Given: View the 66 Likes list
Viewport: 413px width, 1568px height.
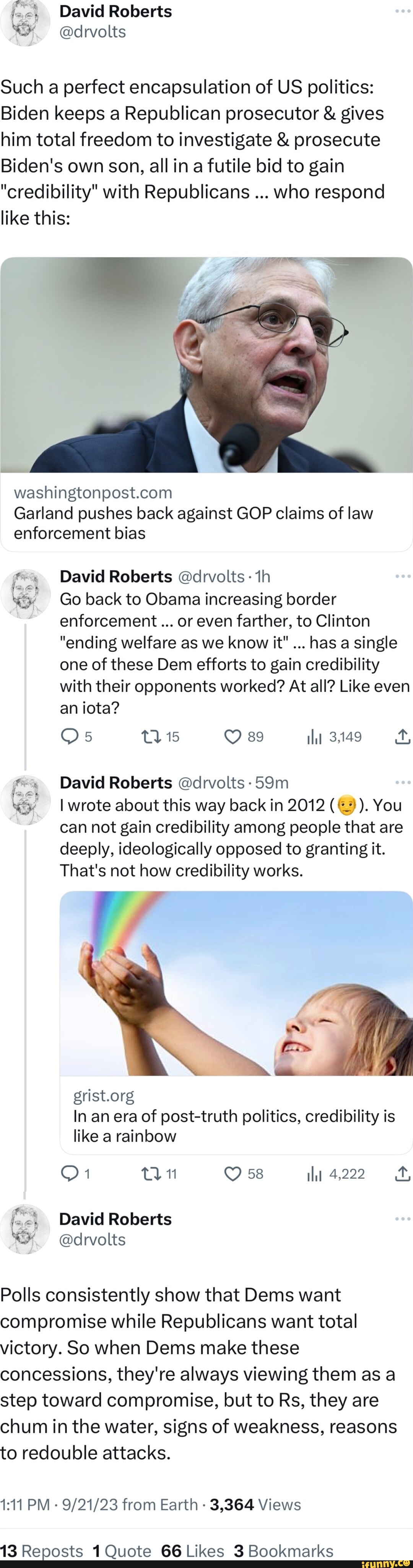Looking at the screenshot, I should [192, 1550].
